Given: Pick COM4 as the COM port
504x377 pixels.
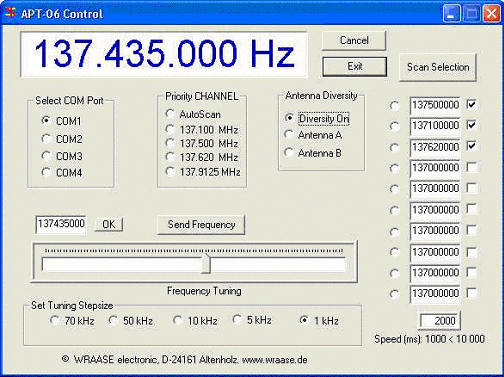Looking at the screenshot, I should [x=62, y=172].
